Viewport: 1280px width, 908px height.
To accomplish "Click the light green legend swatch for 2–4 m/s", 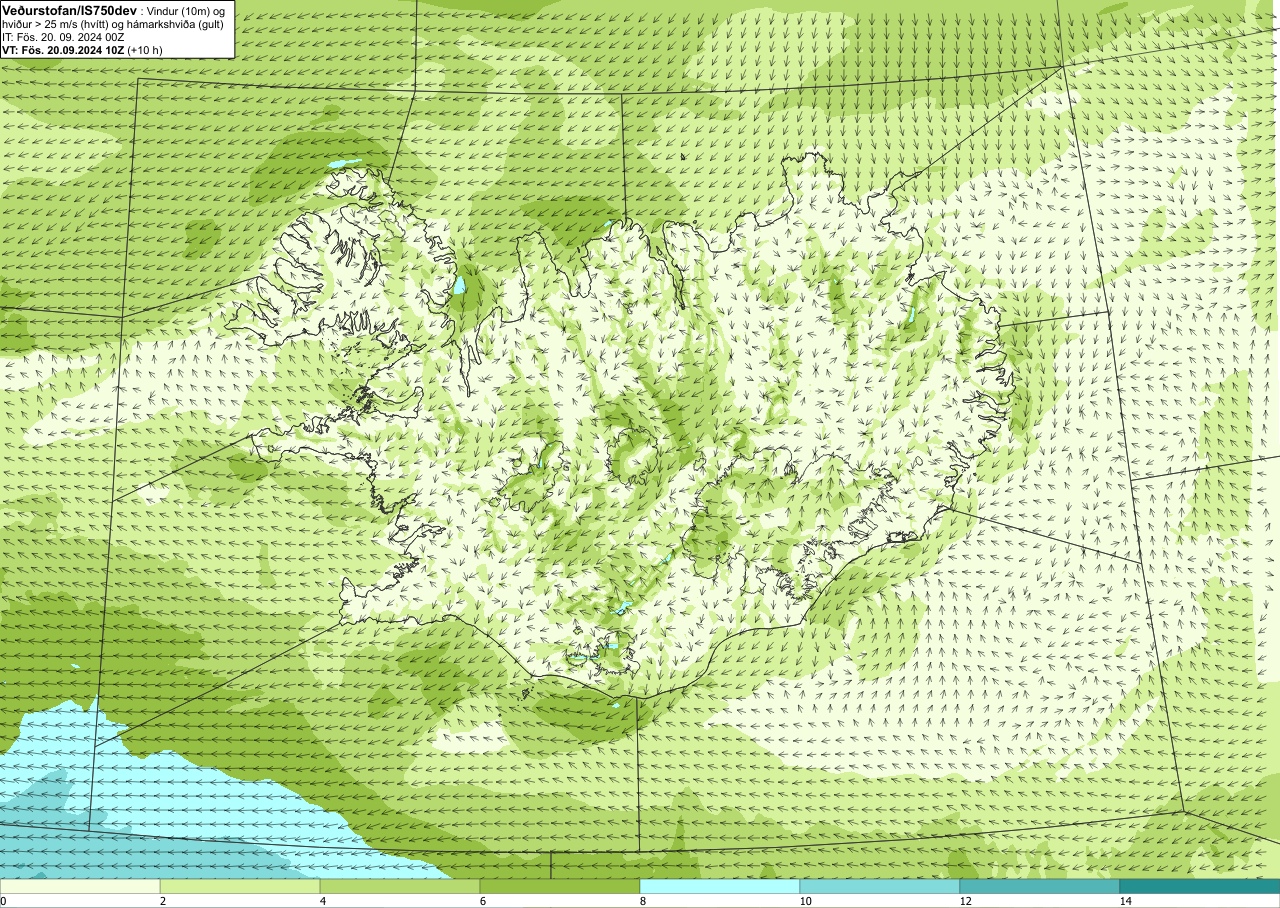I will 240,886.
